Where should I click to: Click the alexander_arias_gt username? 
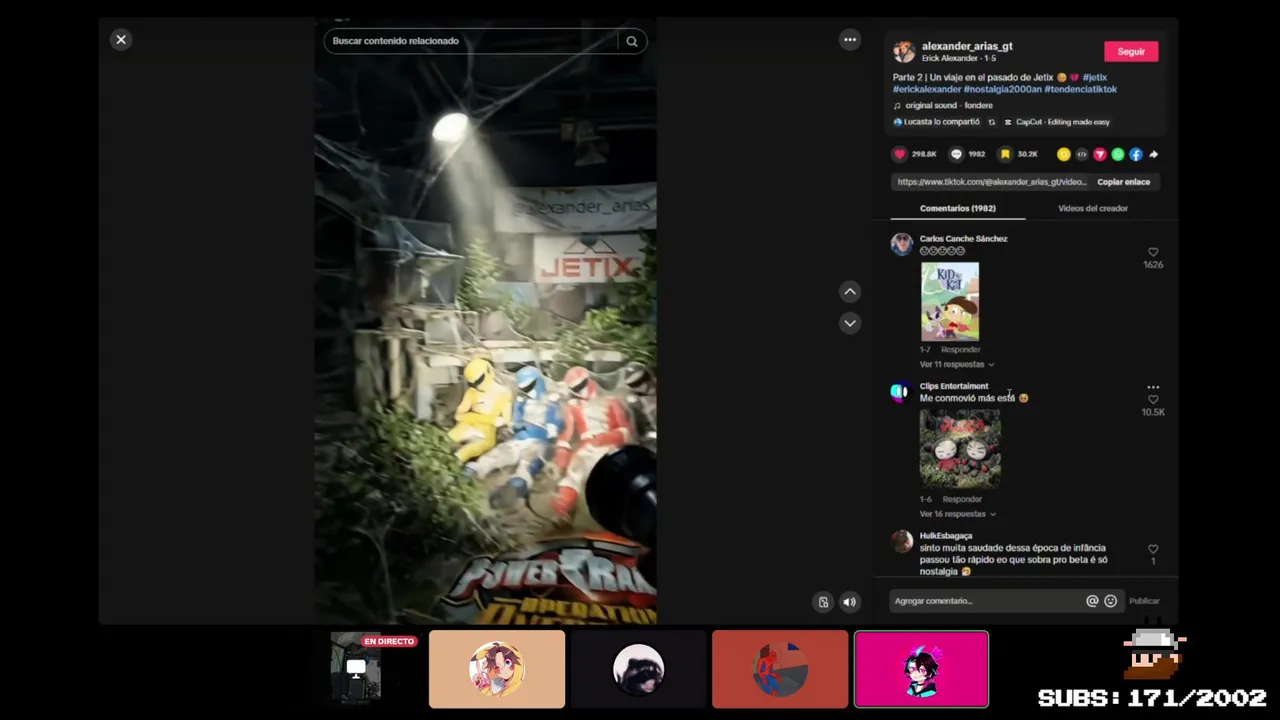tap(967, 46)
